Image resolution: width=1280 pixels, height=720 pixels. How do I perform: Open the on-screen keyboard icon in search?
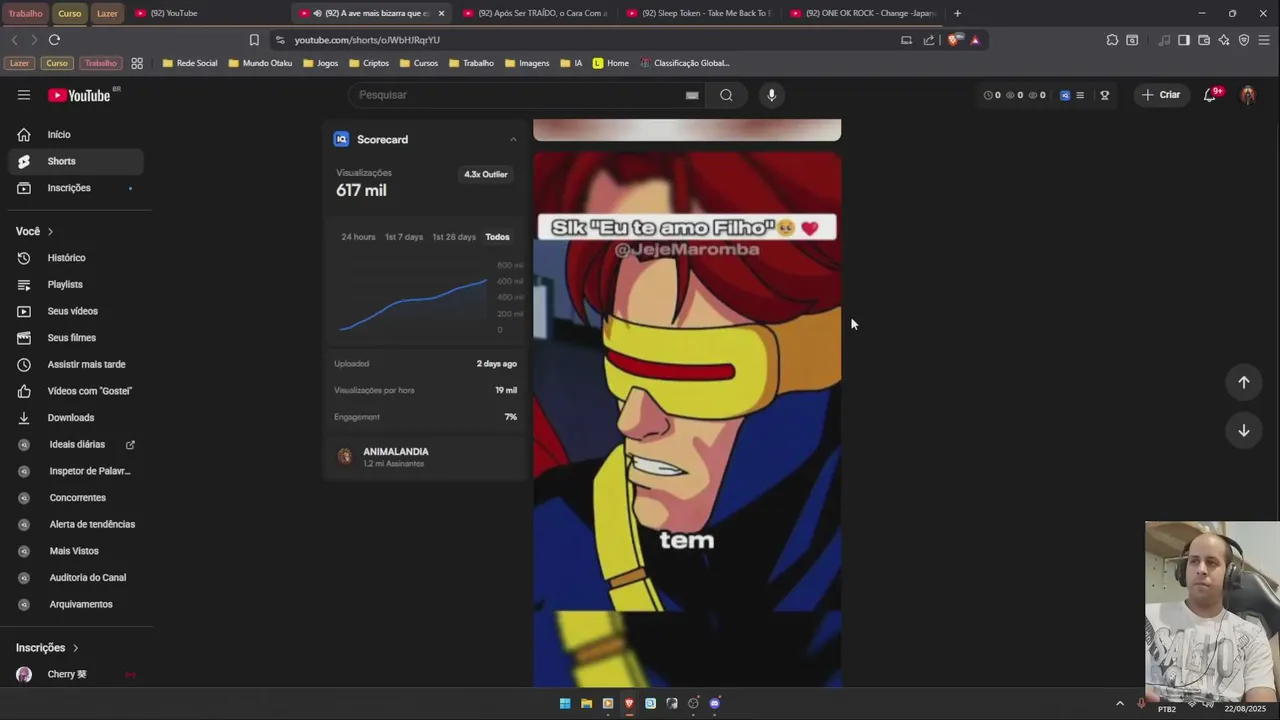tap(692, 95)
